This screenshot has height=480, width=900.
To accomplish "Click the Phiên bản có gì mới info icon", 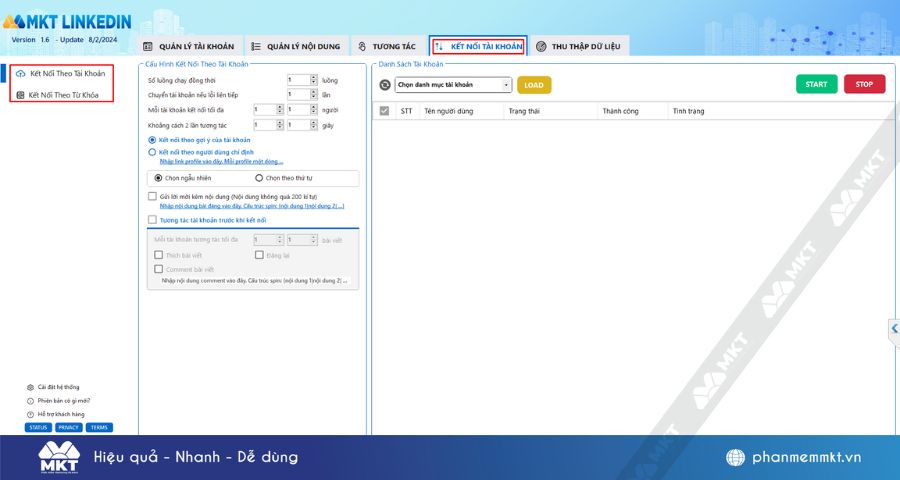I will tap(30, 401).
